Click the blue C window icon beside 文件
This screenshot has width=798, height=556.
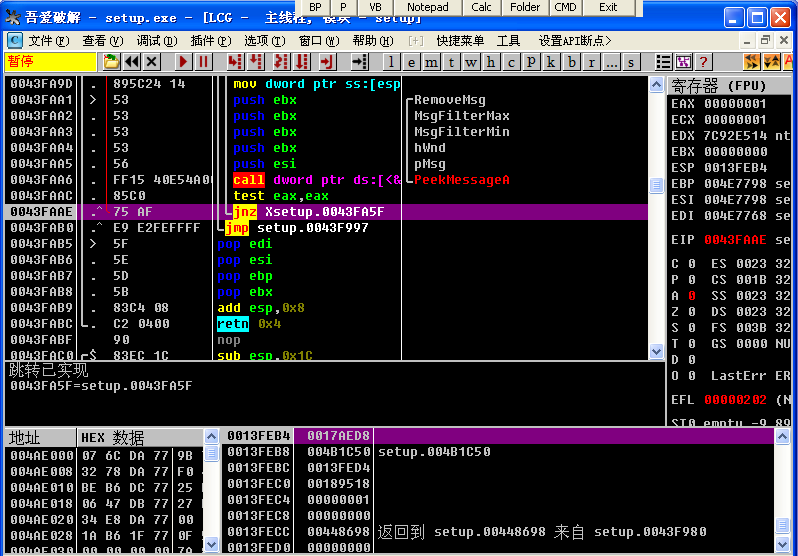15,40
